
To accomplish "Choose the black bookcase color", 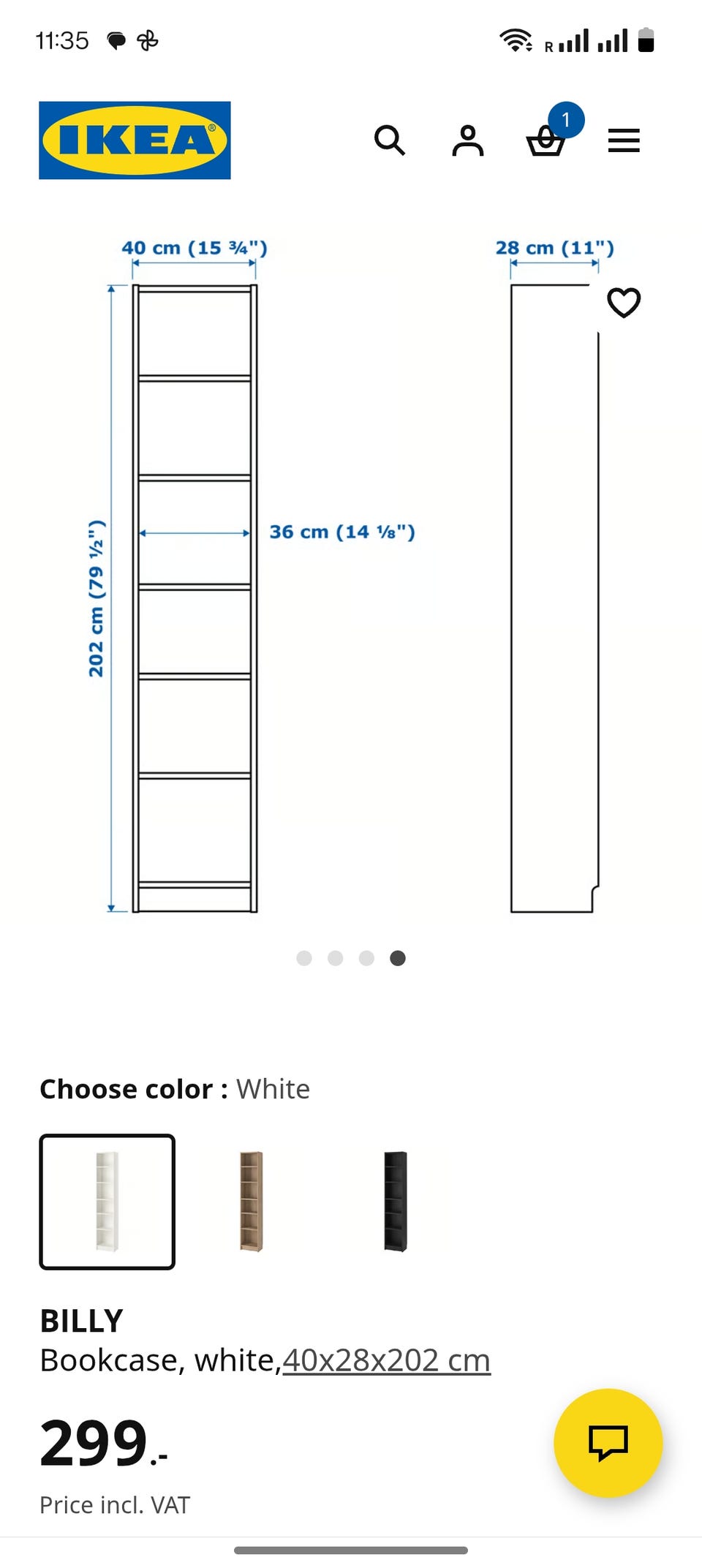I will [396, 1202].
